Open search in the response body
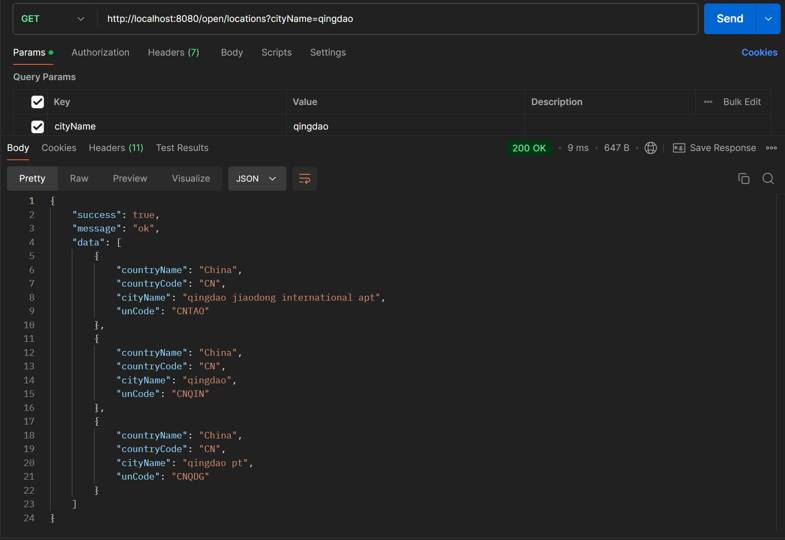The width and height of the screenshot is (785, 540). point(768,179)
